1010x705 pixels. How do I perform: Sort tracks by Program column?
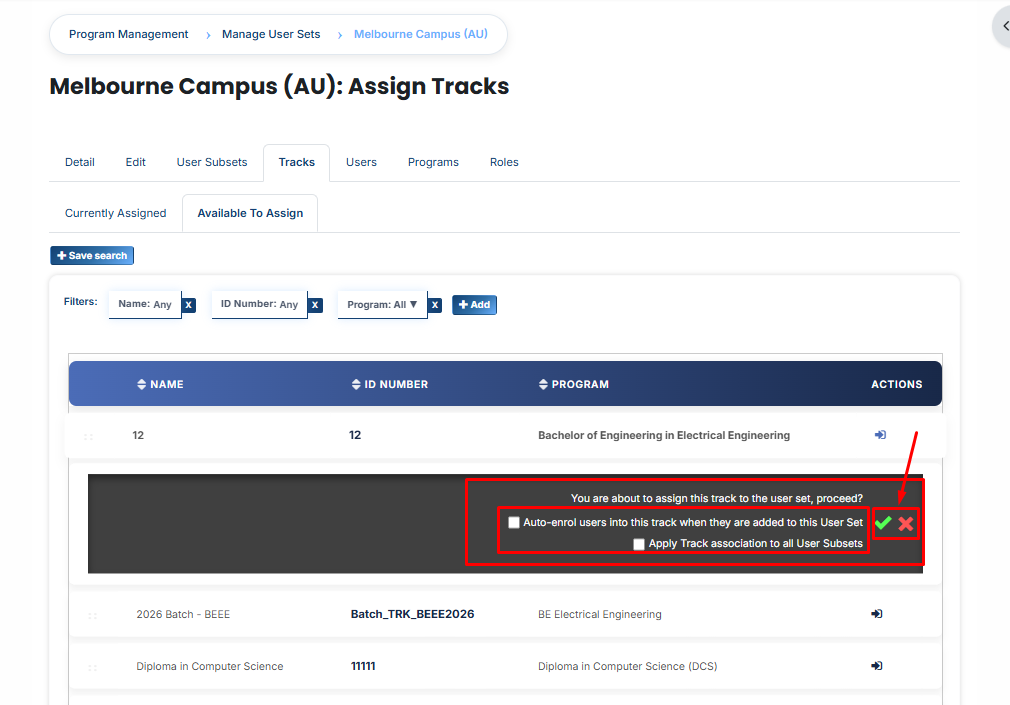point(574,384)
